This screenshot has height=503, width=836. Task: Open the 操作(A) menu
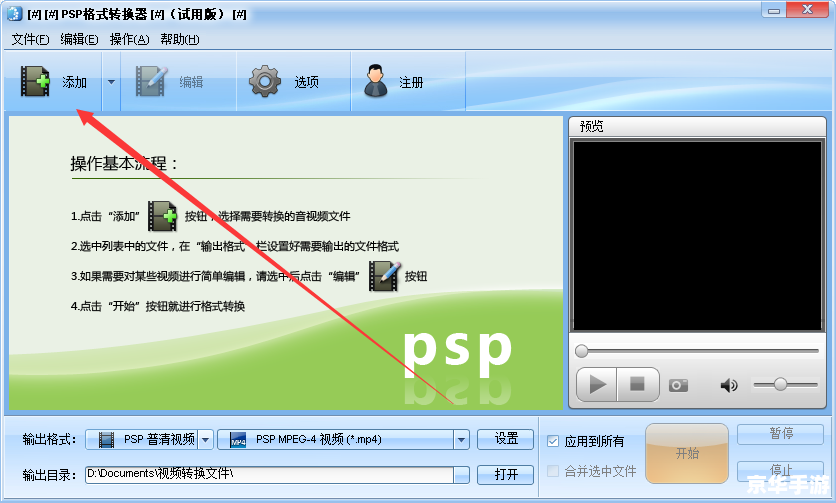click(130, 39)
